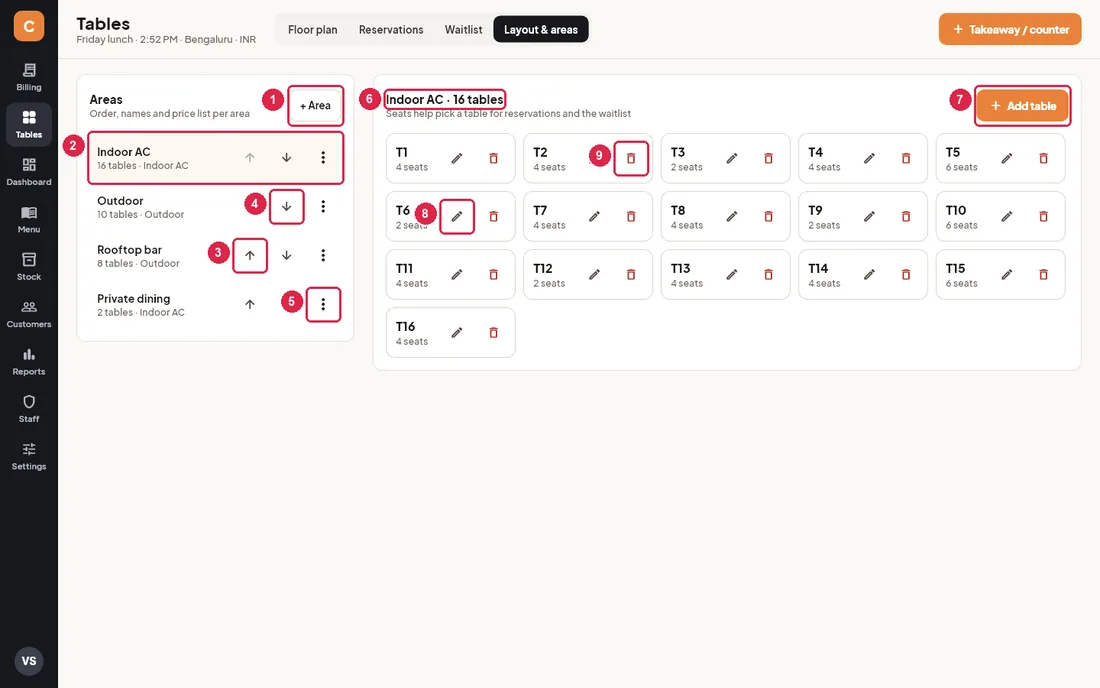
Task: Open Stock from the sidebar
Action: pyautogui.click(x=29, y=267)
